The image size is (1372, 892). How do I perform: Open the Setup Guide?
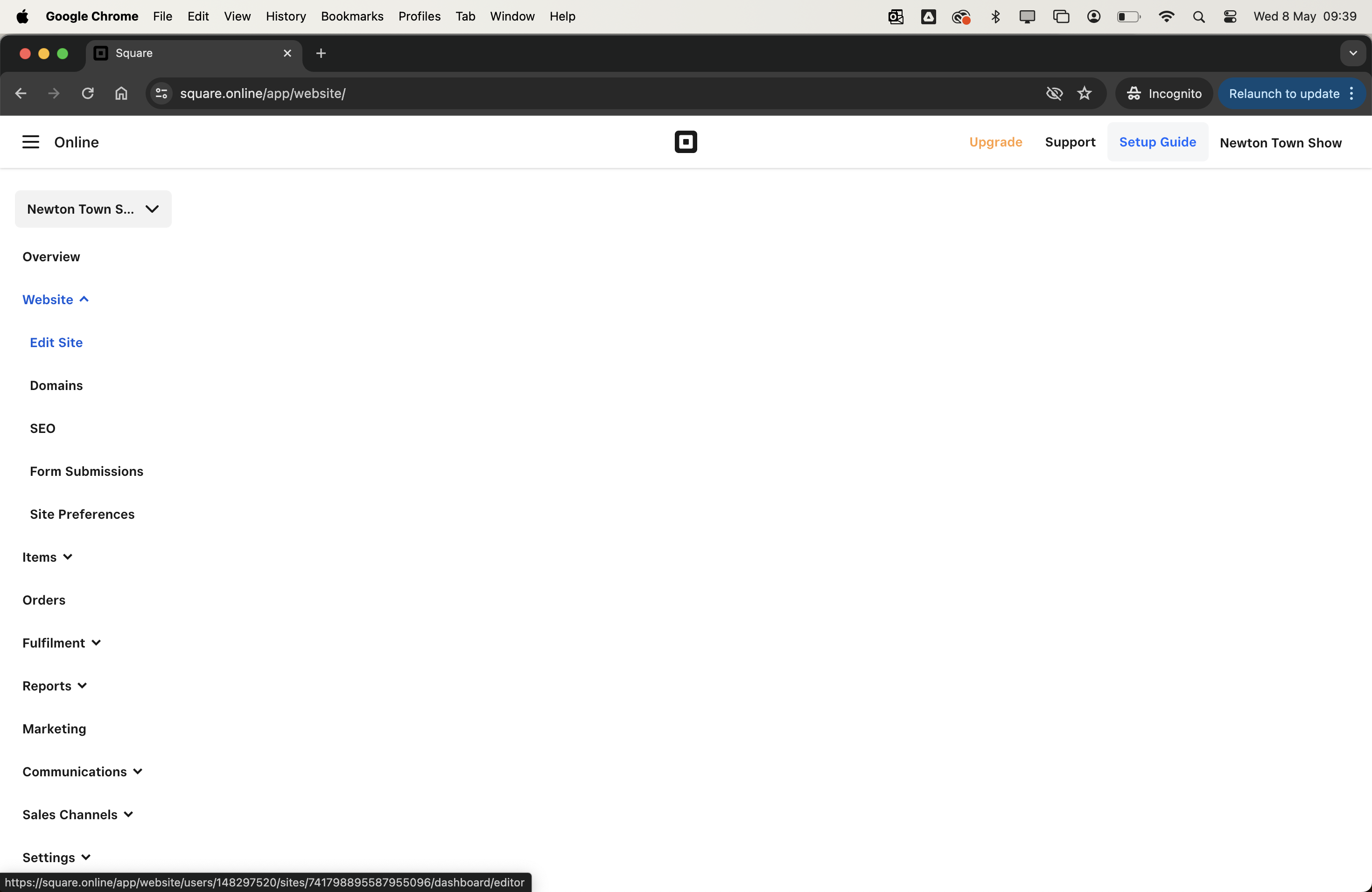[x=1157, y=142]
